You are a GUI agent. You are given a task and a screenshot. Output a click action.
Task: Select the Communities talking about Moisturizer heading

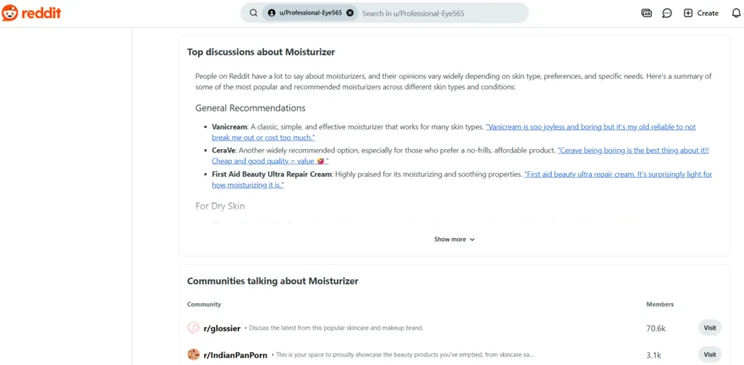[x=272, y=281]
